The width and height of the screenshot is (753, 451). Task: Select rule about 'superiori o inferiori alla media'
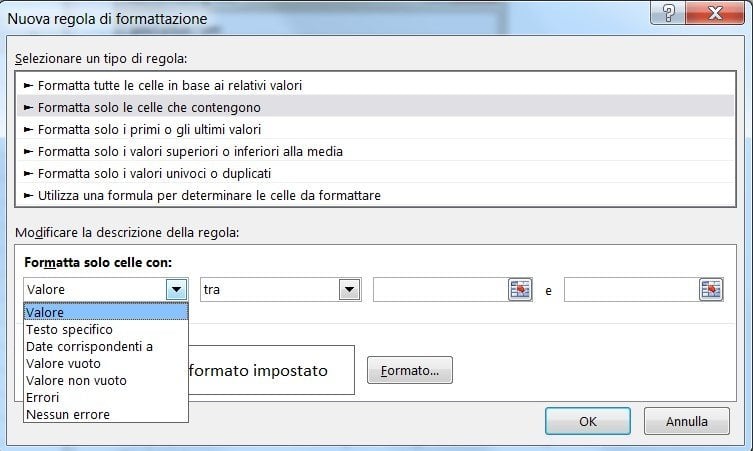[376, 152]
